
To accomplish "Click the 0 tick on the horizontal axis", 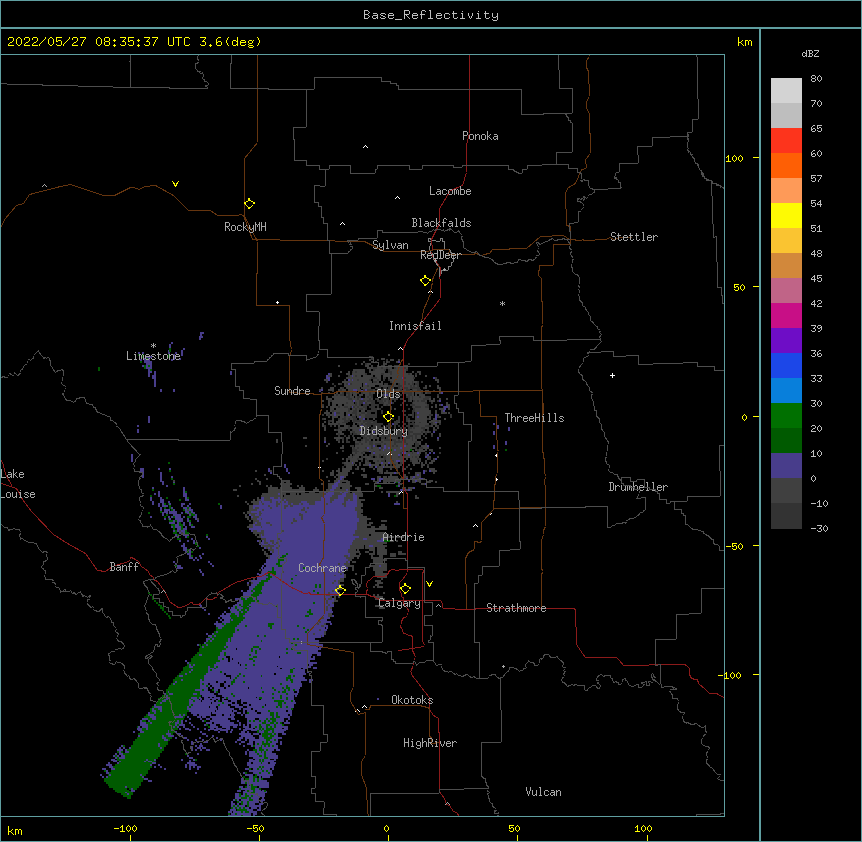I will coord(386,828).
